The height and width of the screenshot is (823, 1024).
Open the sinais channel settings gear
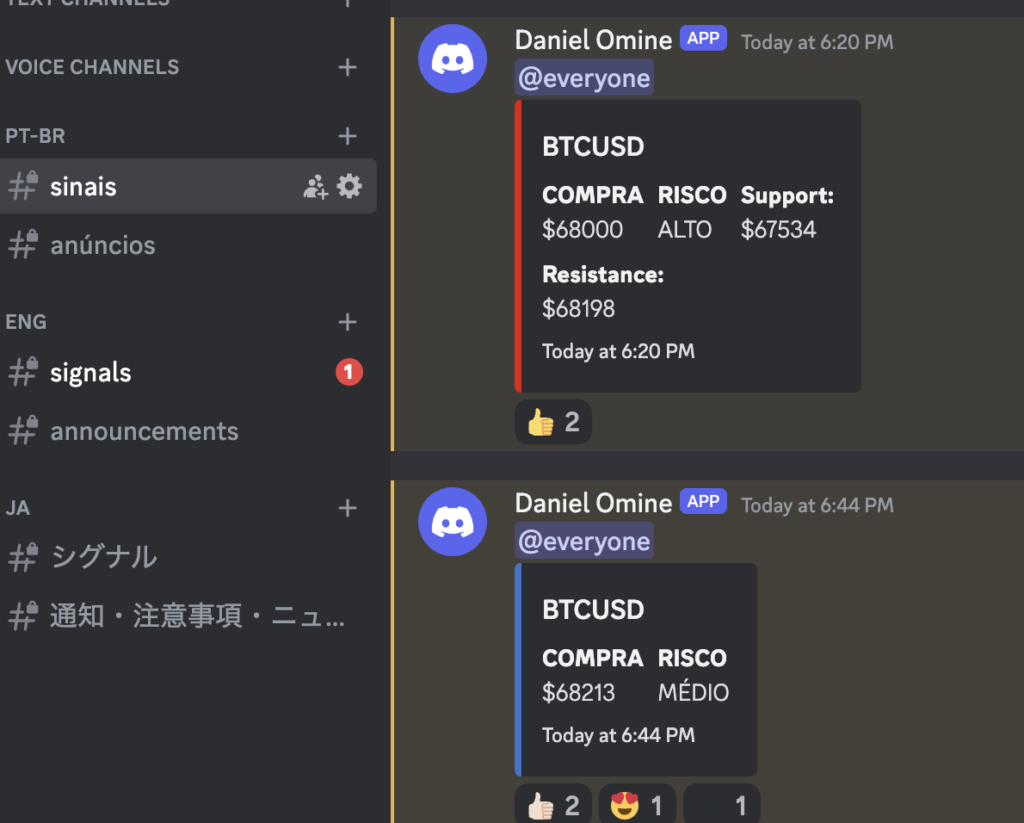(349, 186)
